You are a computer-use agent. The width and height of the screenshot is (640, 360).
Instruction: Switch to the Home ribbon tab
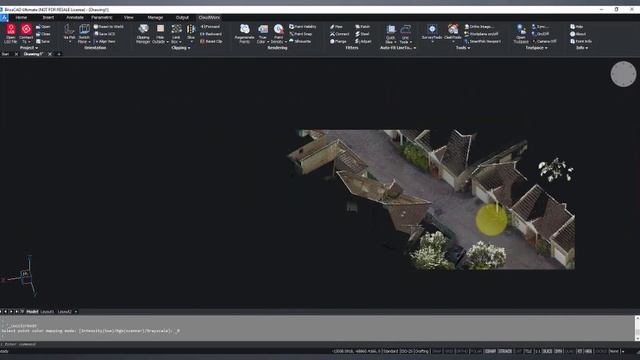21,18
